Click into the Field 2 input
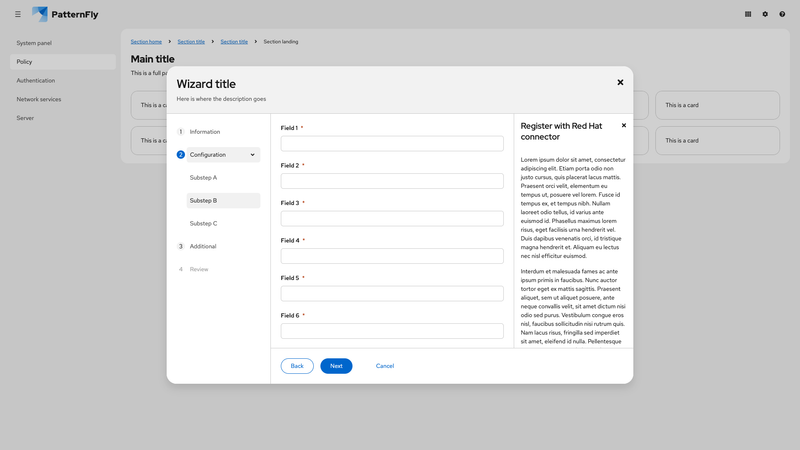The height and width of the screenshot is (450, 800). 392,181
